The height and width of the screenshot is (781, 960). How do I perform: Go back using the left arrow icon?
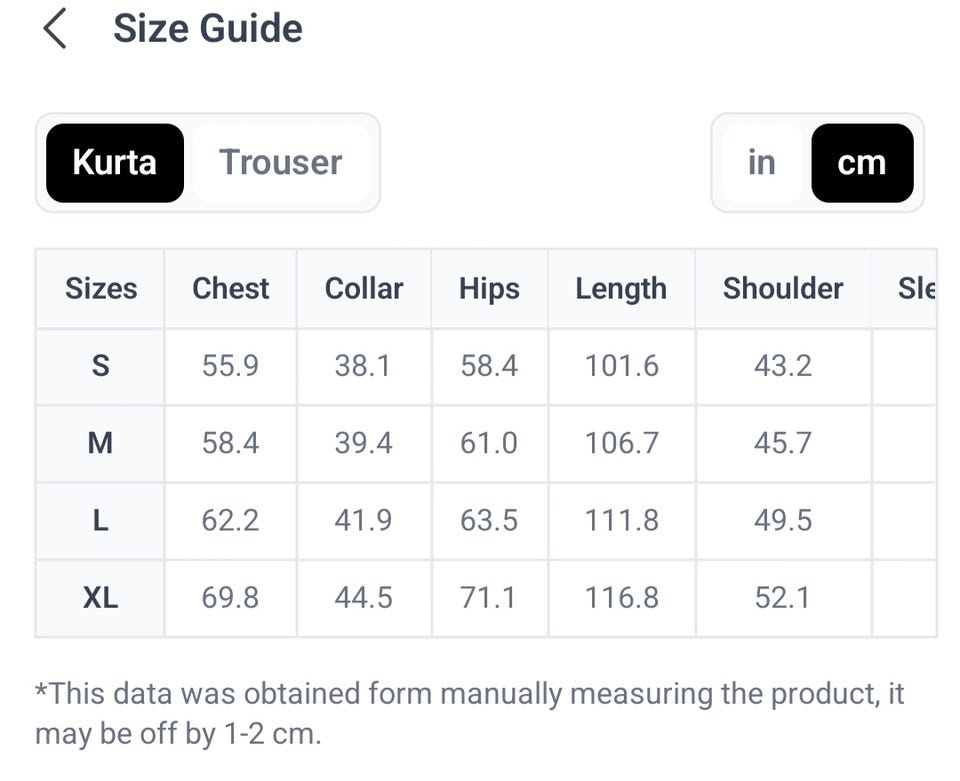(x=54, y=29)
